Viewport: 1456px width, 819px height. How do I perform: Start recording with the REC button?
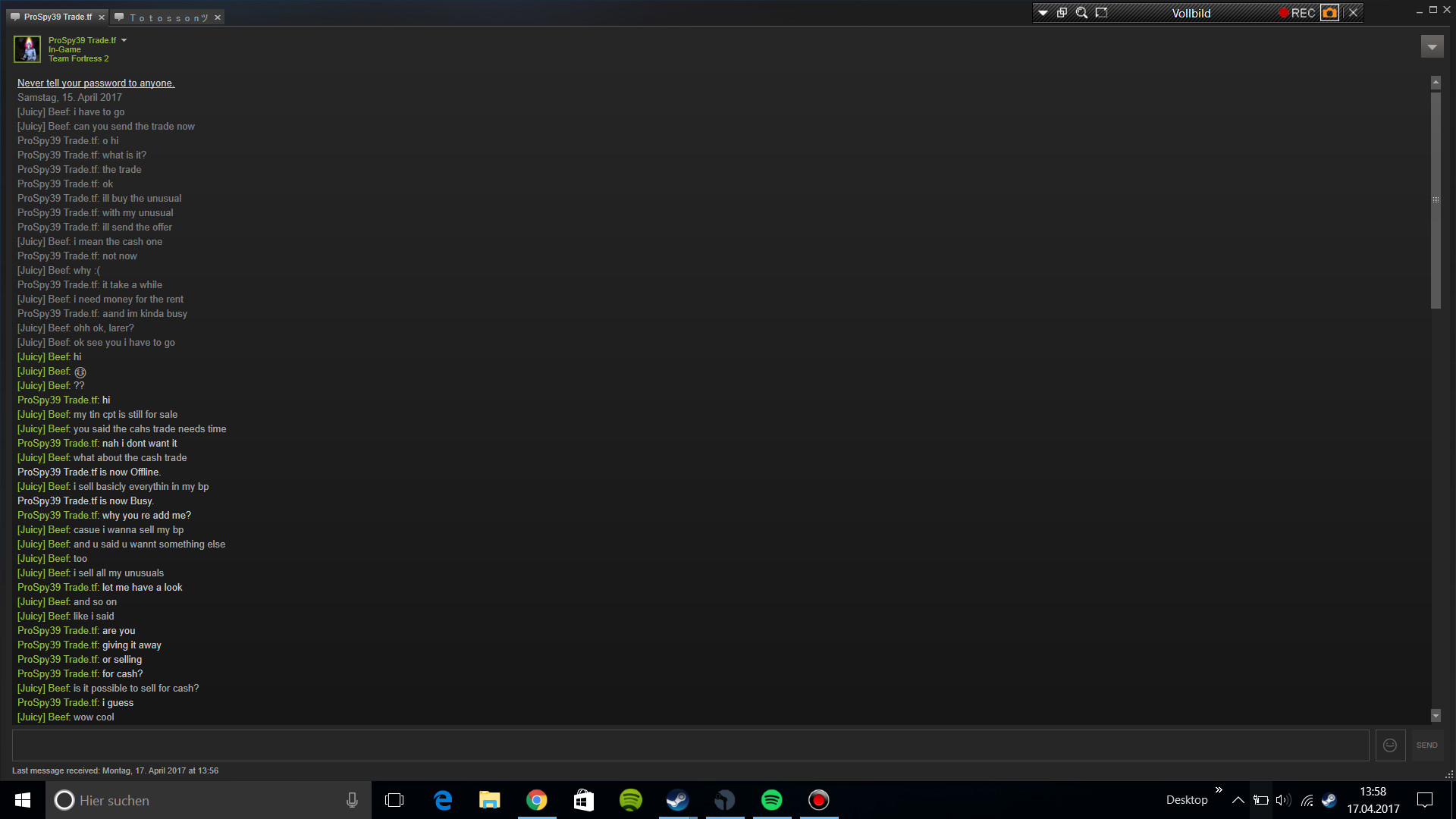1297,13
